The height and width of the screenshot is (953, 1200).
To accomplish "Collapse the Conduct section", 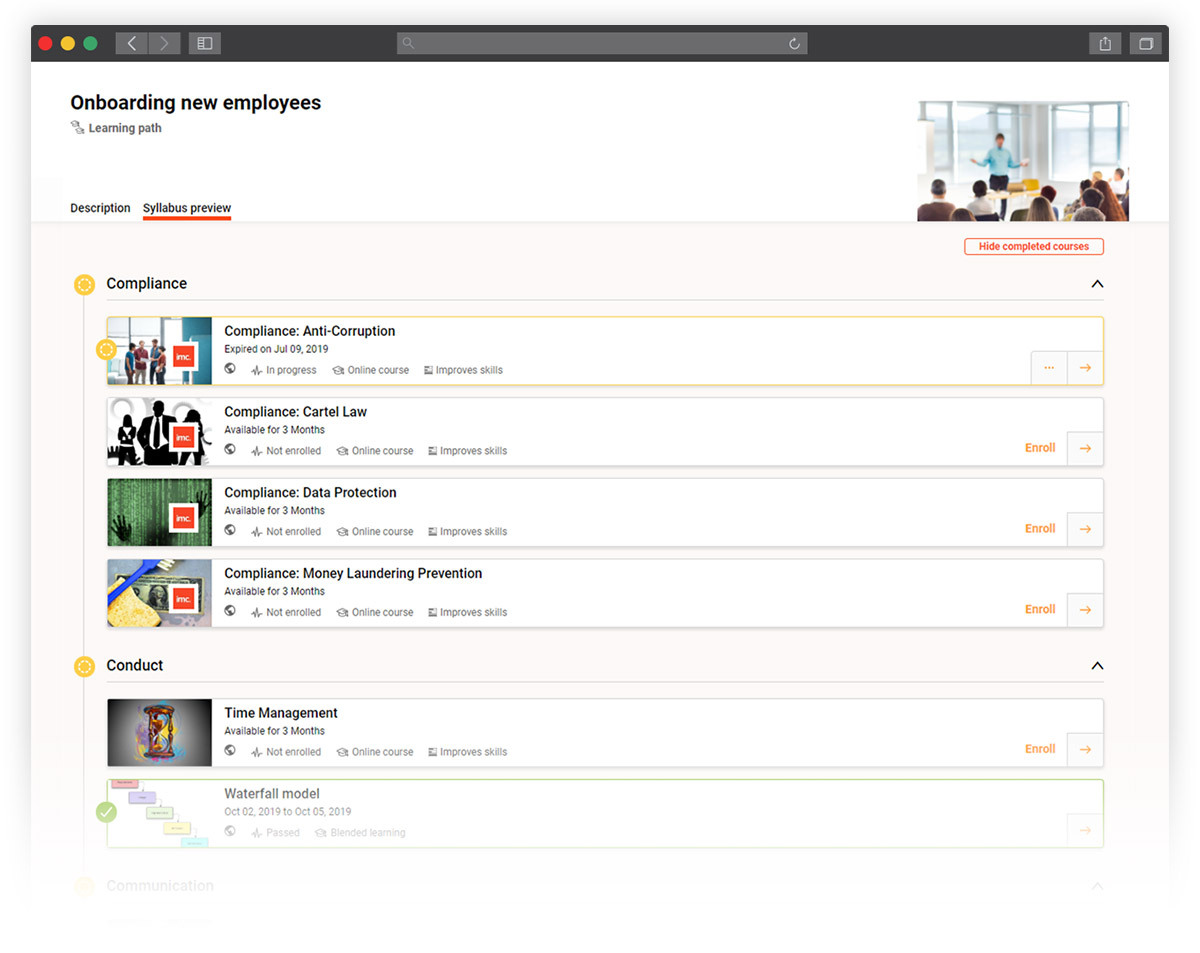I will point(1097,665).
